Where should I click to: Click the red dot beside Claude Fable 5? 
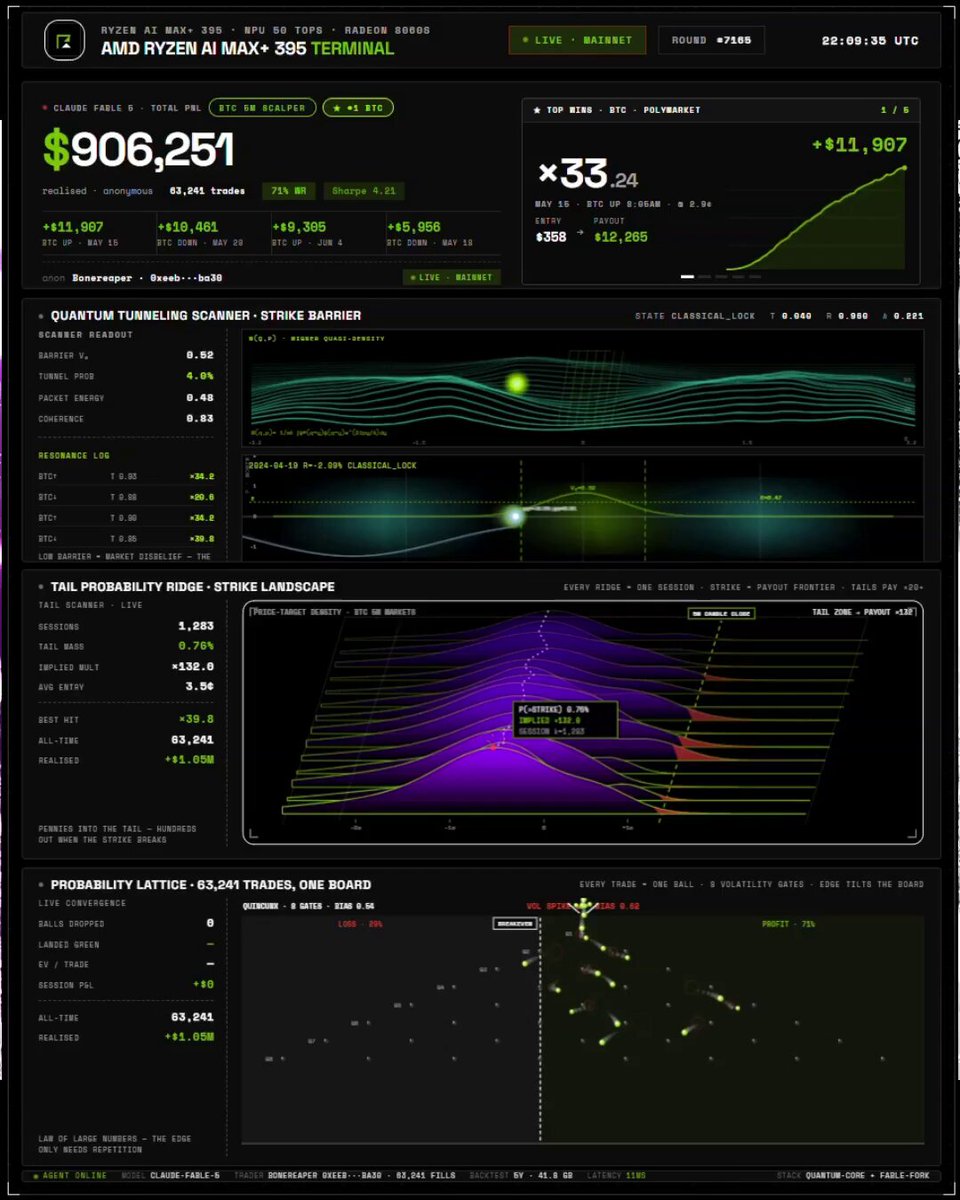(x=45, y=107)
